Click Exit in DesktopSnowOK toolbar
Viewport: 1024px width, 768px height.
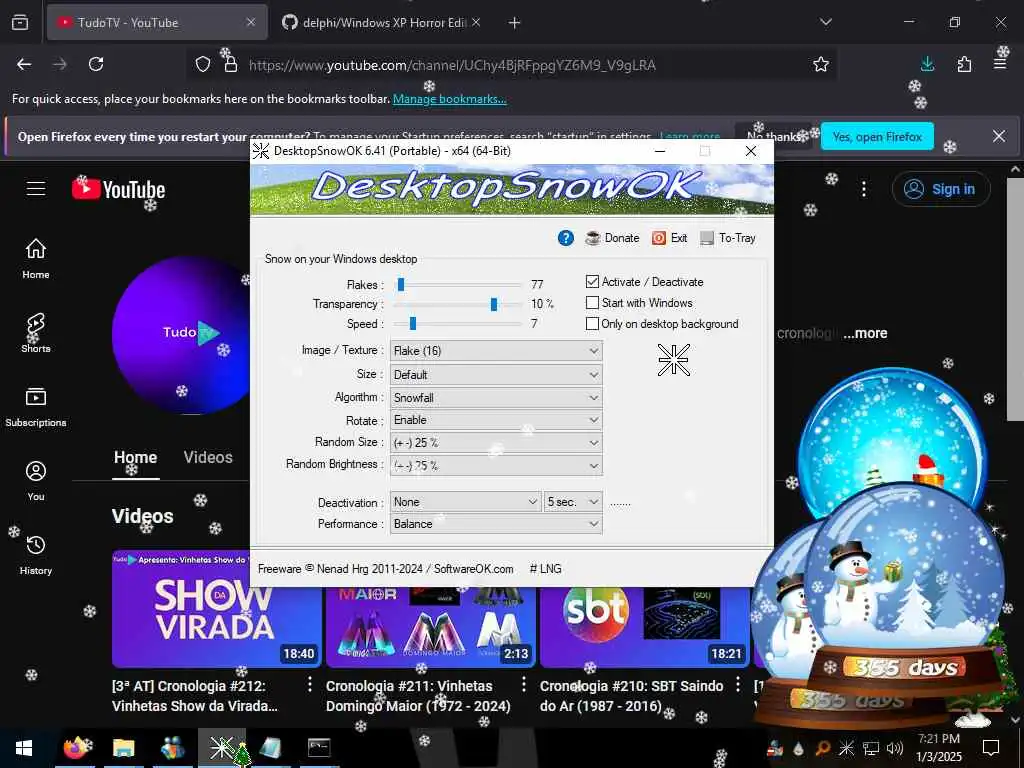point(669,238)
